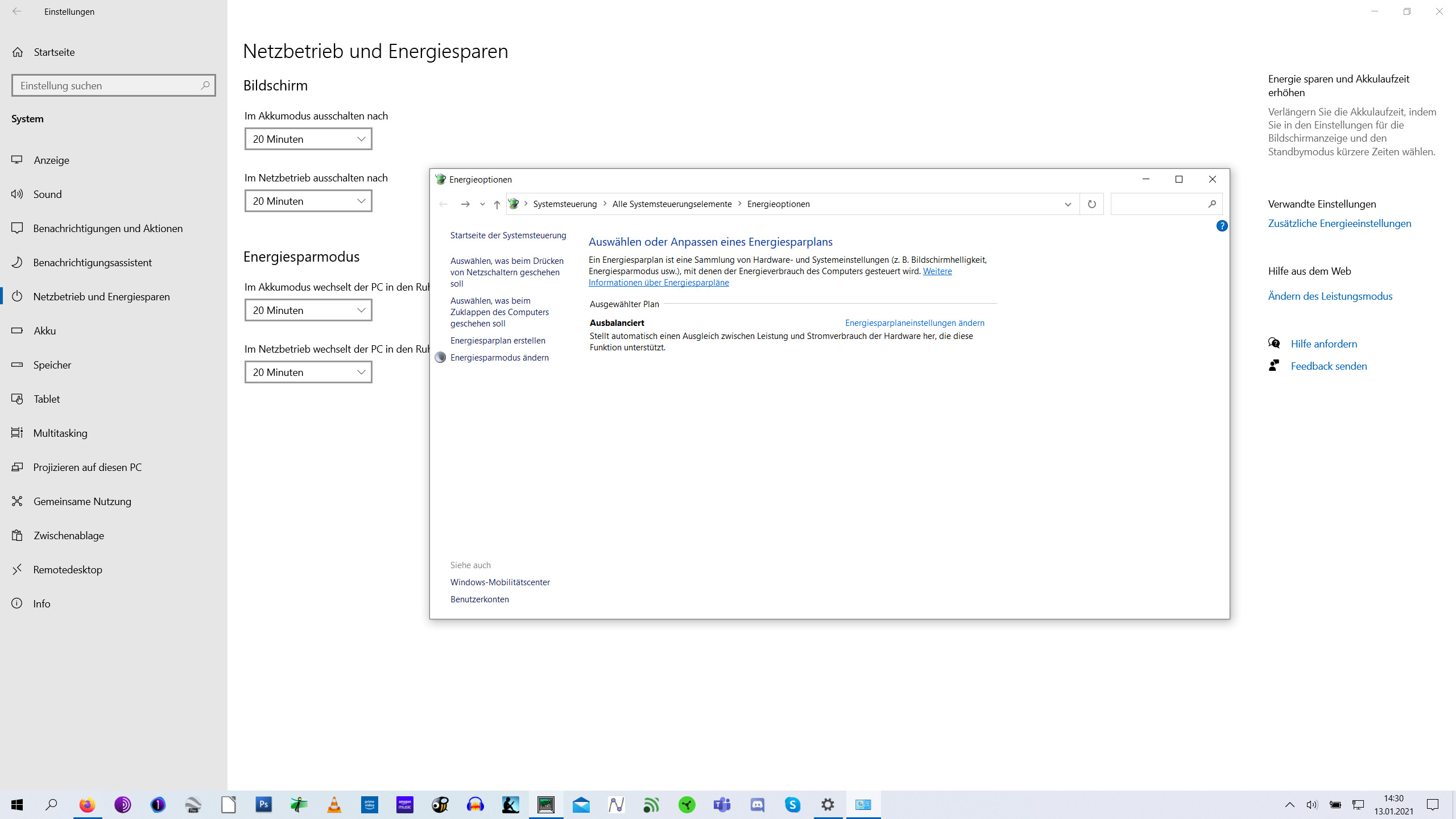Screen dimensions: 1456x819
Task: Open Photoshop from the taskbar
Action: tap(264, 805)
